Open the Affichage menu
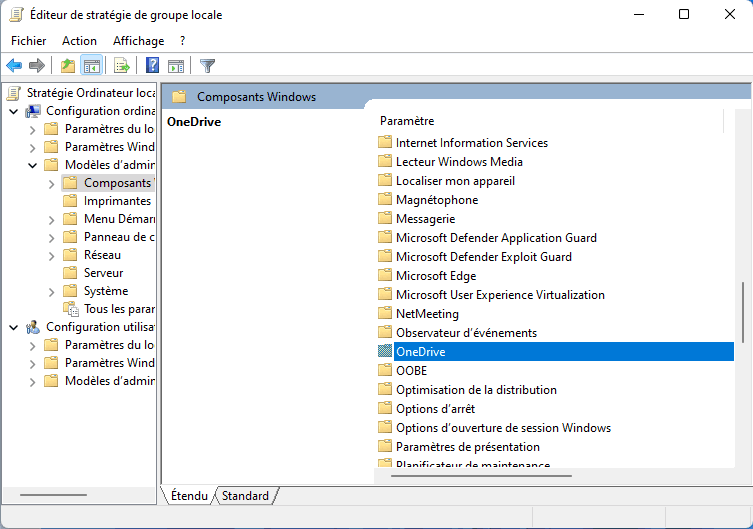This screenshot has width=753, height=529. (138, 41)
